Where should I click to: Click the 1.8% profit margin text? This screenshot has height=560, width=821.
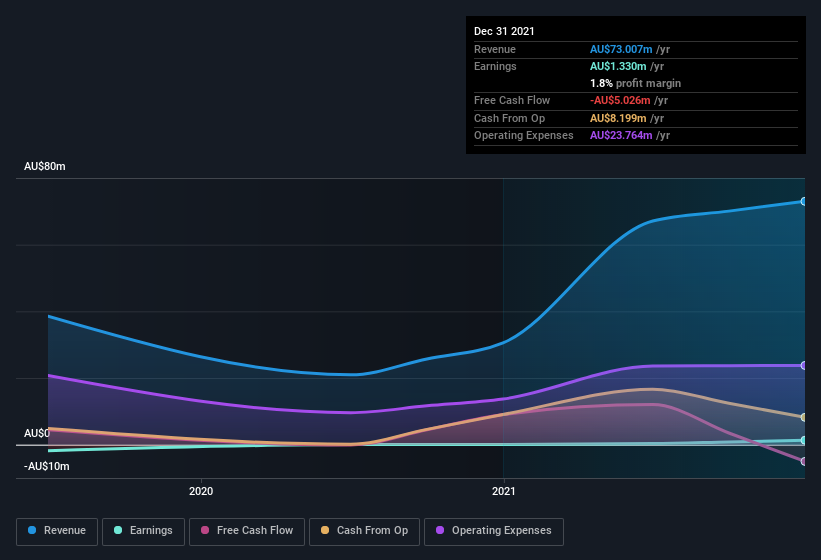[x=635, y=83]
